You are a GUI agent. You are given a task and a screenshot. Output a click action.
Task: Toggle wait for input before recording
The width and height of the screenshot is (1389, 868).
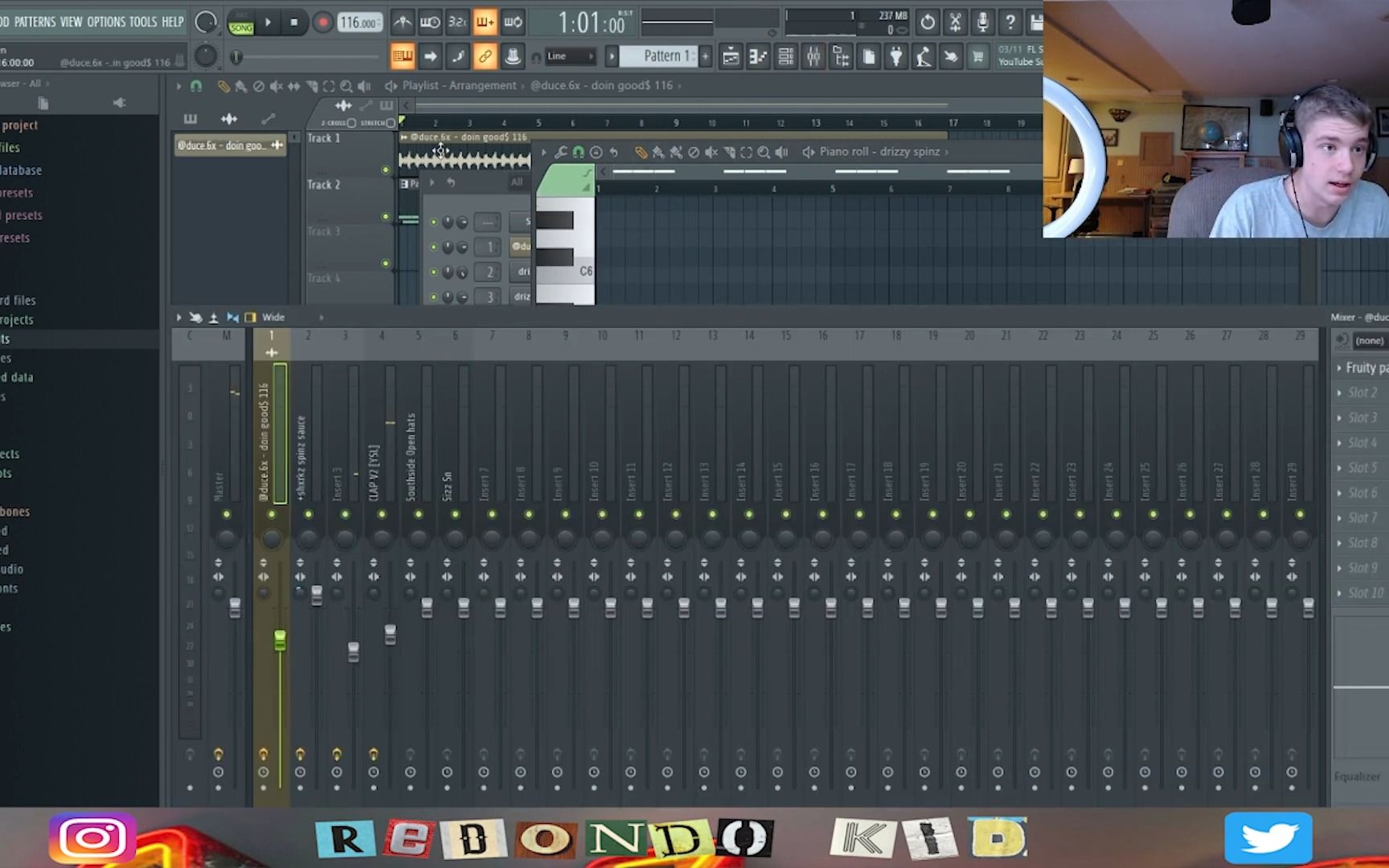tap(430, 23)
